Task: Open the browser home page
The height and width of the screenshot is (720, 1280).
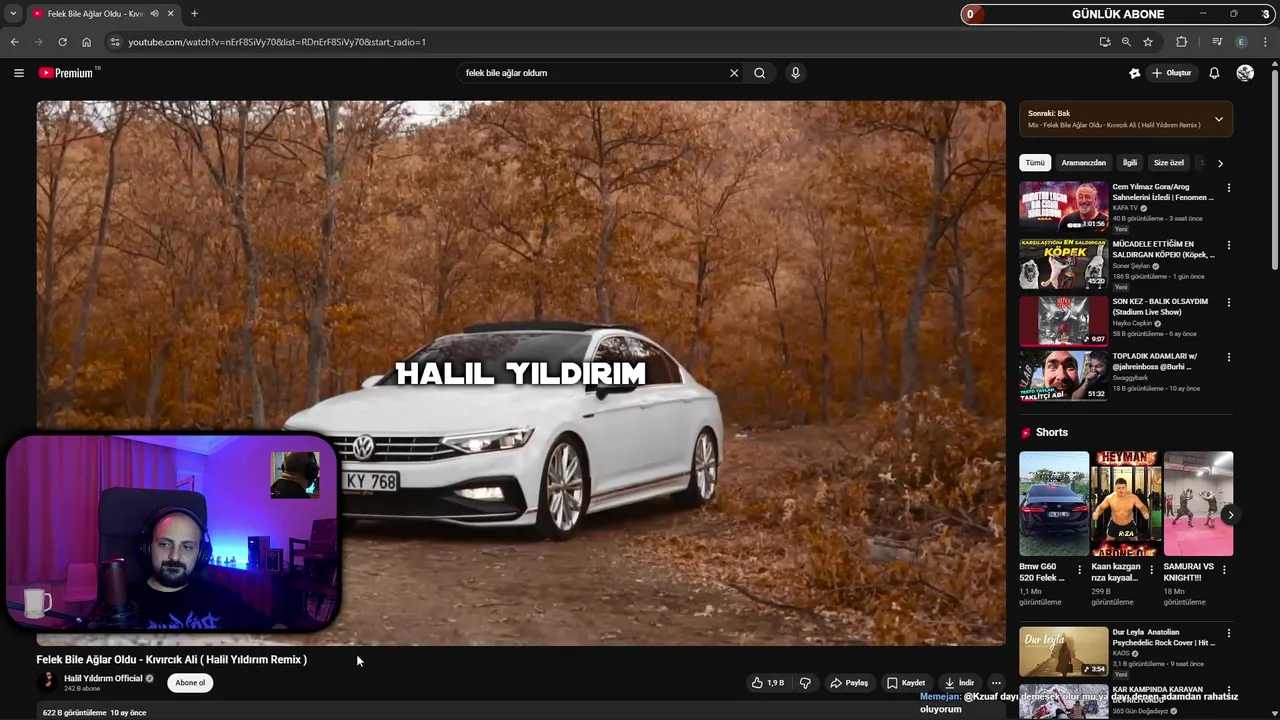Action: (x=86, y=42)
